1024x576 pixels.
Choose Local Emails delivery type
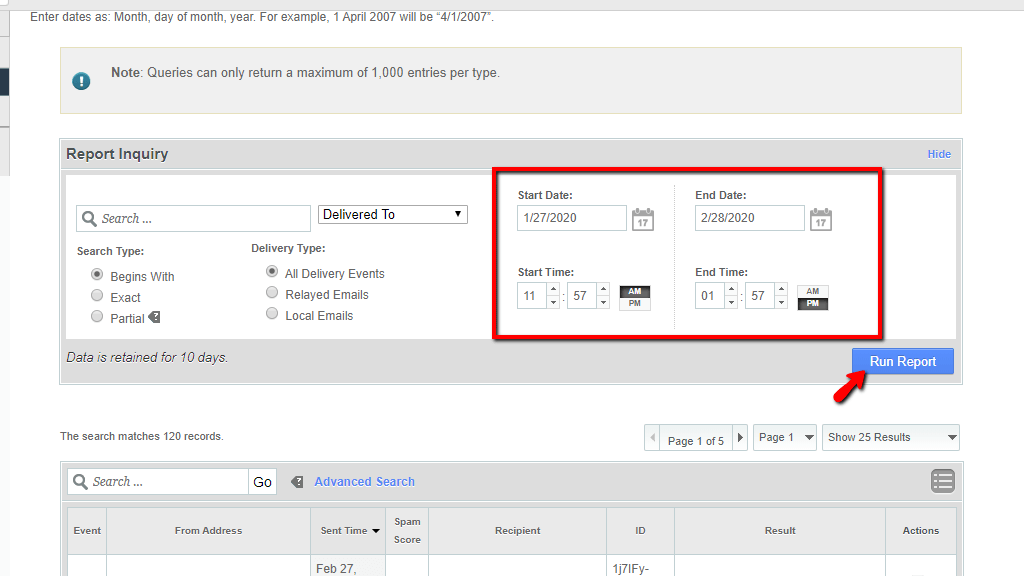point(272,313)
